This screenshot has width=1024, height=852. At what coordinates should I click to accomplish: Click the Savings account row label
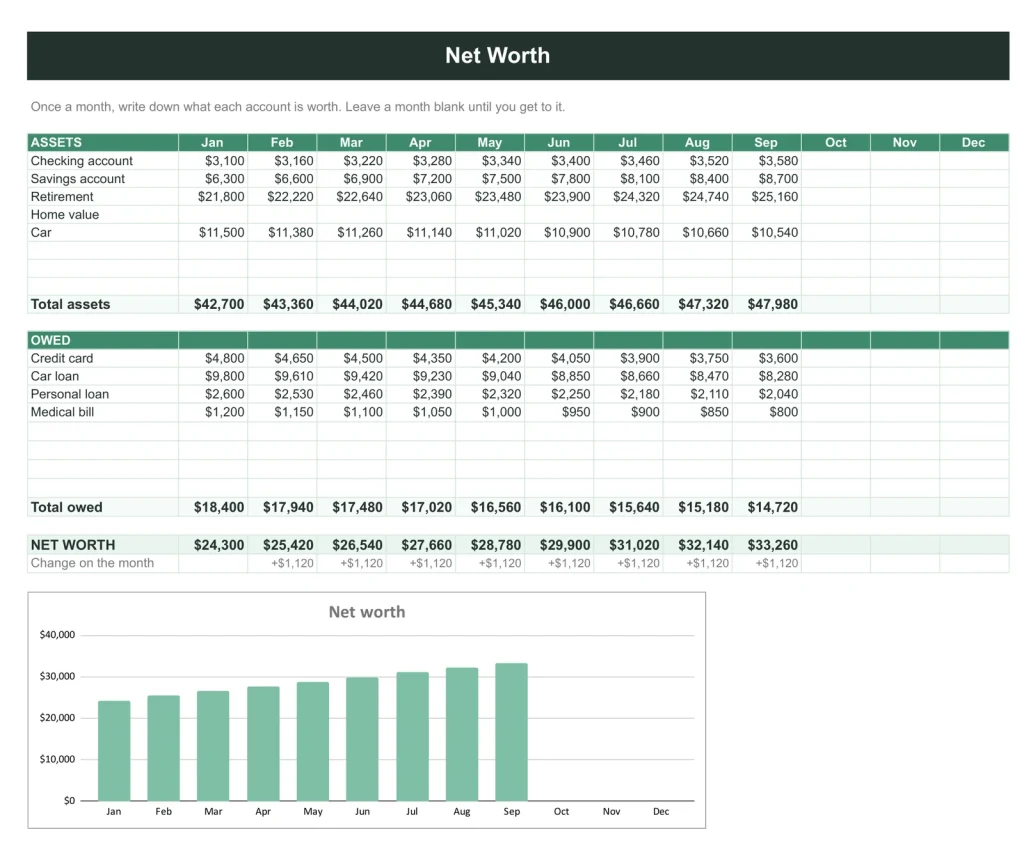click(78, 179)
